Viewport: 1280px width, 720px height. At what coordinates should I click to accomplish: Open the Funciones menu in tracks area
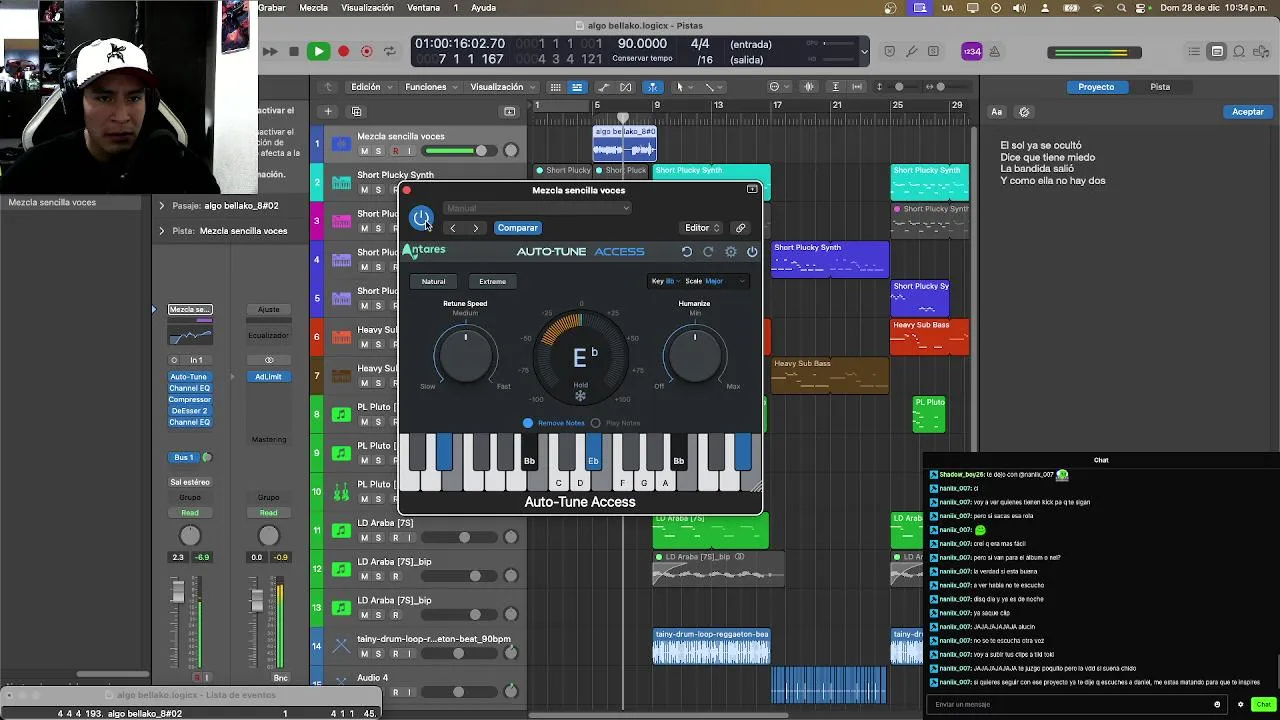pyautogui.click(x=431, y=87)
